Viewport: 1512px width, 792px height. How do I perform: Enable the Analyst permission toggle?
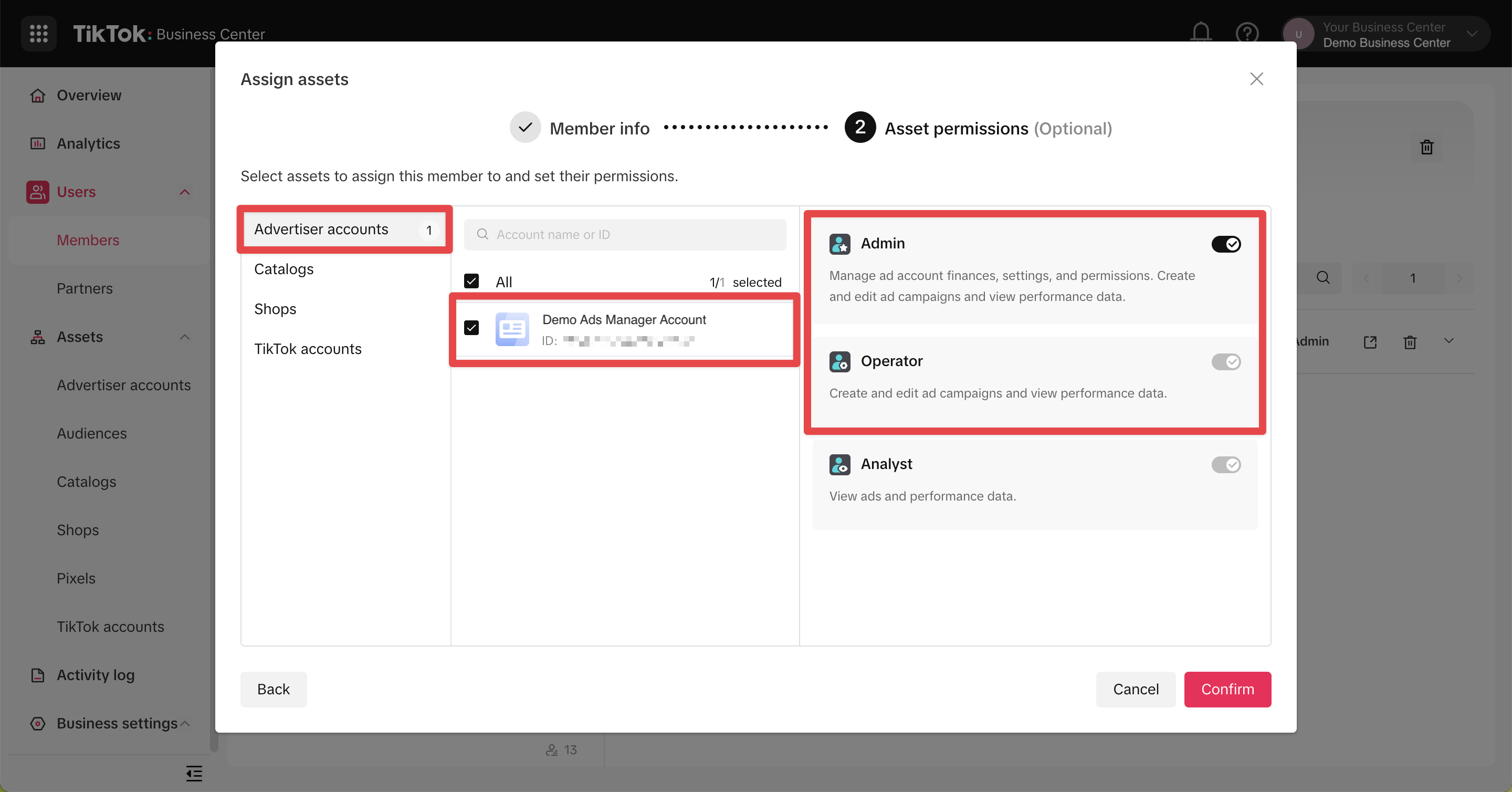[1225, 465]
